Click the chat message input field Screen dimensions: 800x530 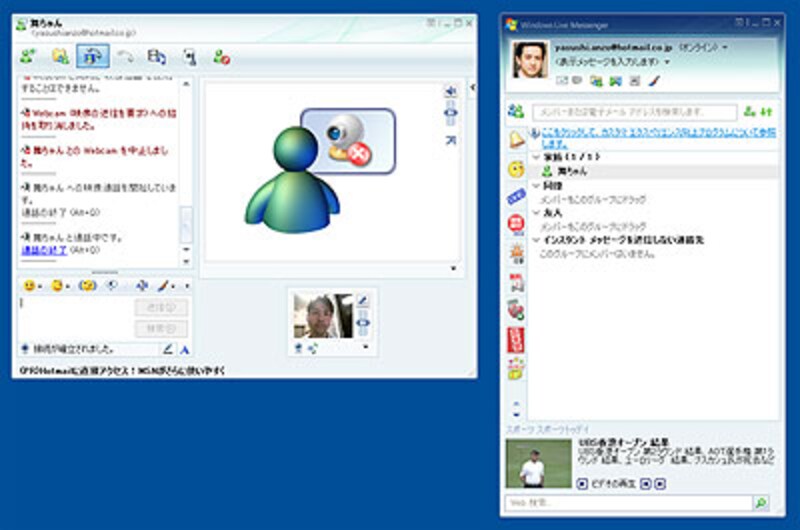76,318
